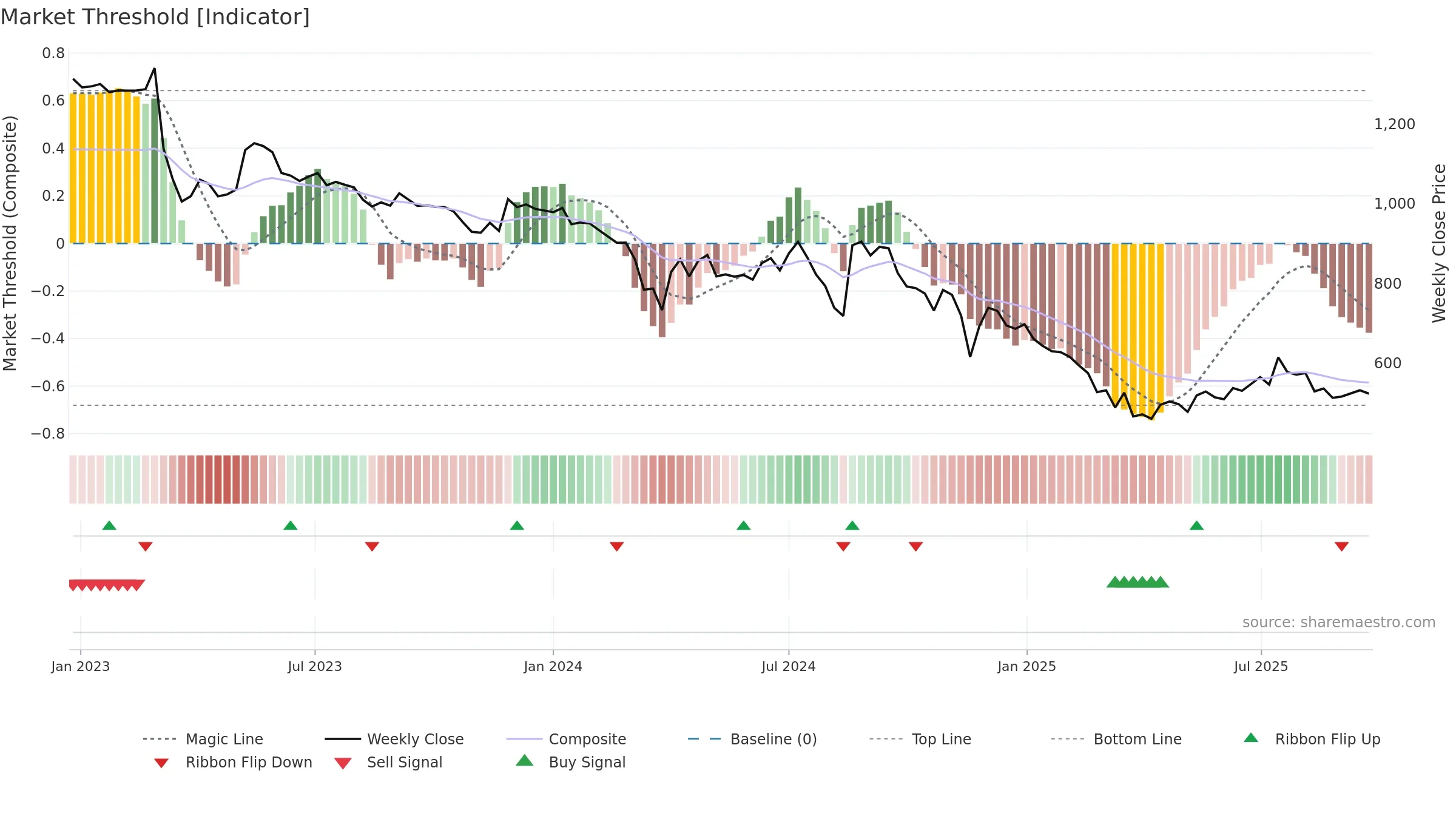
Task: Click the first ribbon flip down marker in early 2023
Action: click(x=146, y=547)
